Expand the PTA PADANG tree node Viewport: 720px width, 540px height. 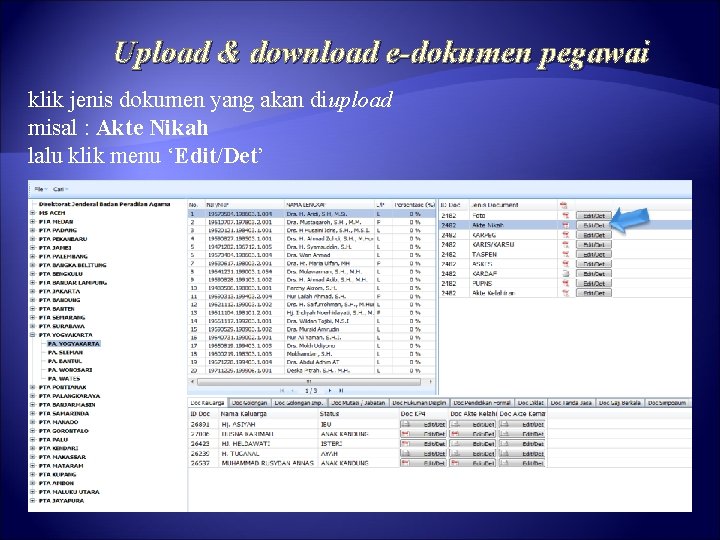[x=33, y=231]
